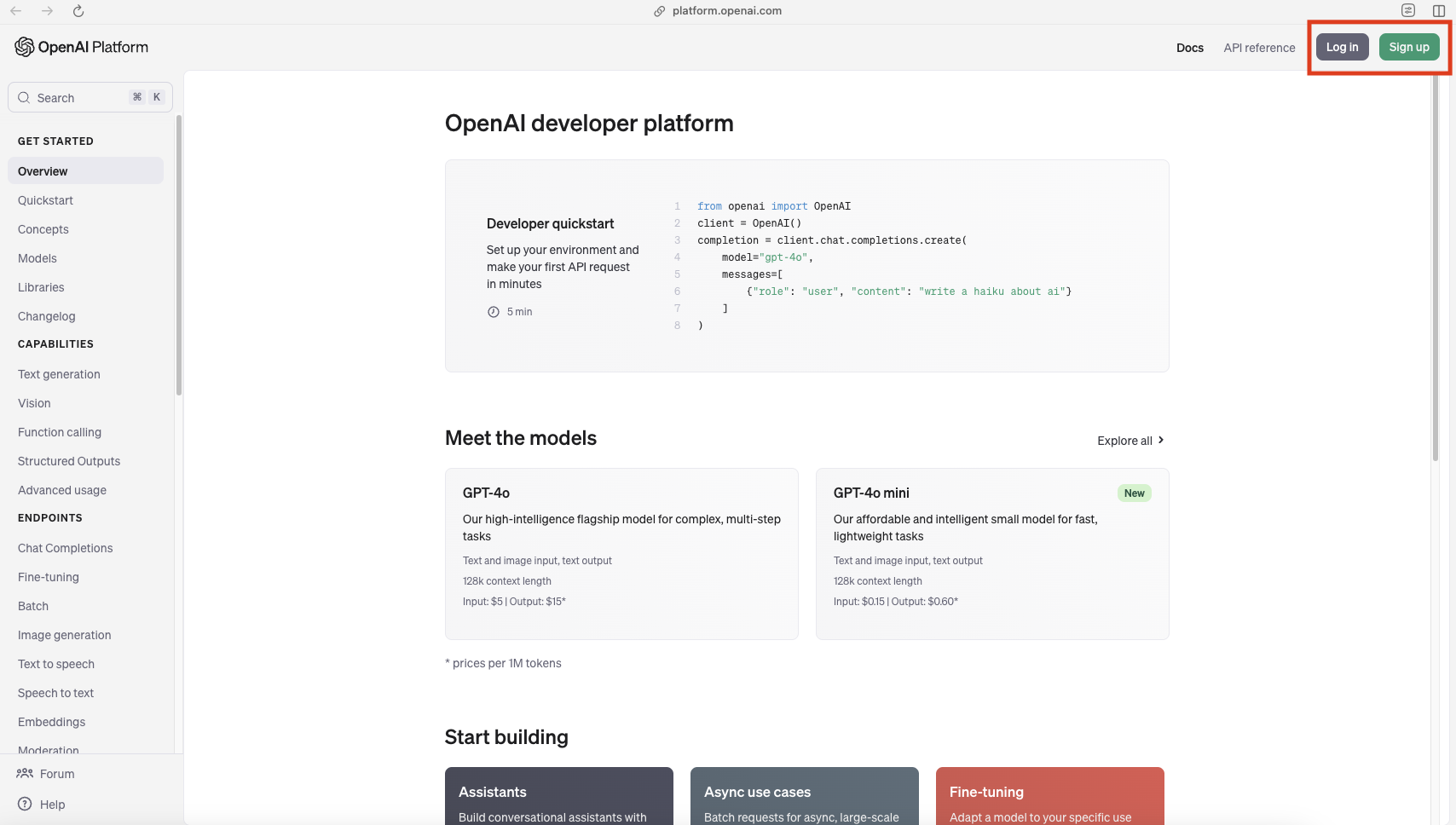Click the reader icon in browser toolbar

tap(1408, 11)
